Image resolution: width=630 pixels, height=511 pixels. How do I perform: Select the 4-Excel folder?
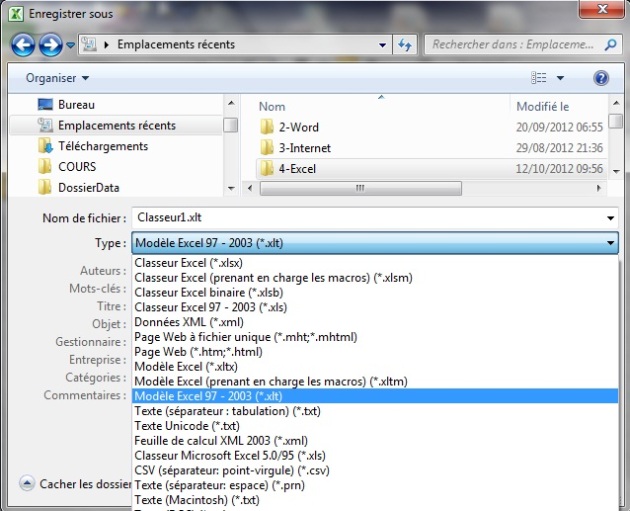tap(431, 169)
